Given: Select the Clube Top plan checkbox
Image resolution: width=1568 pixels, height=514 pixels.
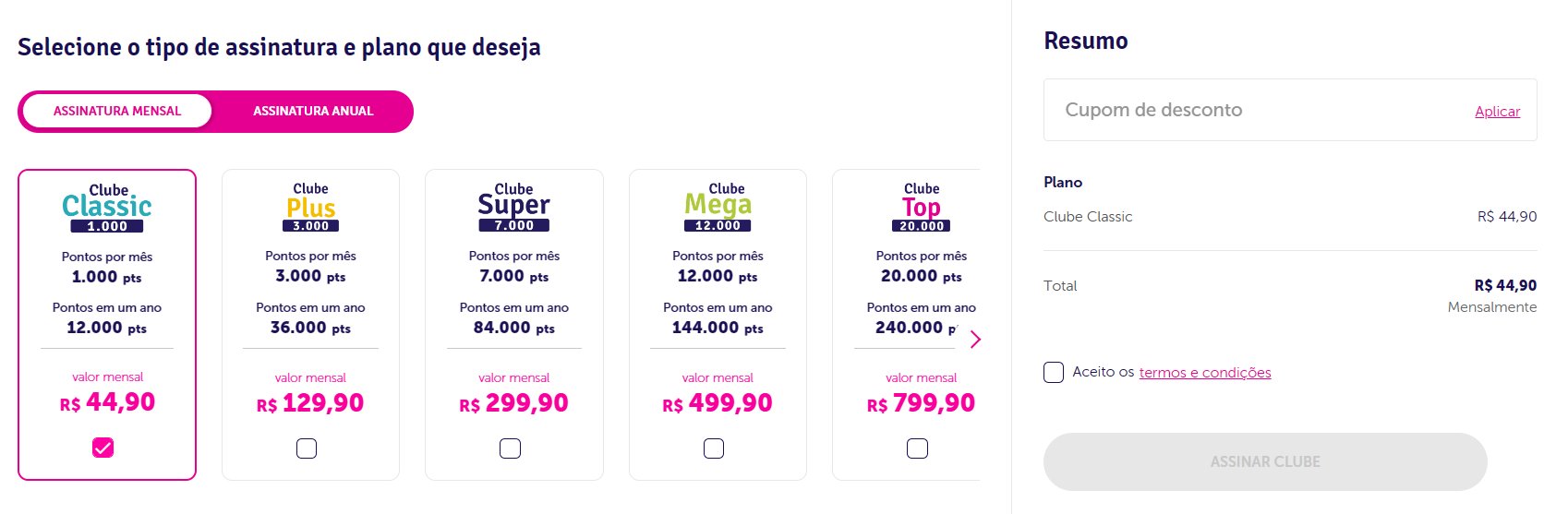Looking at the screenshot, I should 917,448.
